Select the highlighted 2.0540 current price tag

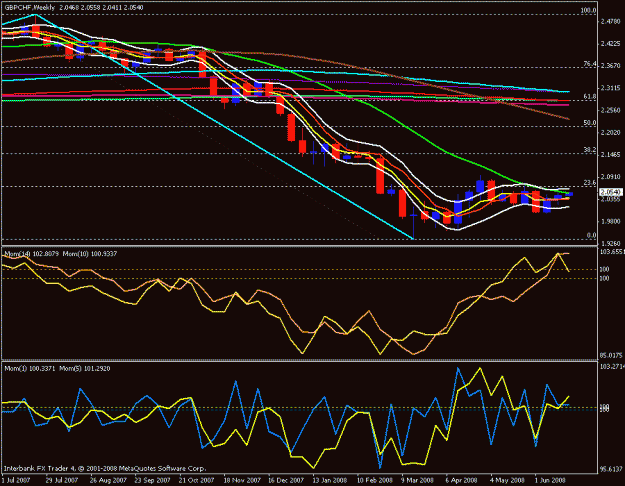point(611,192)
